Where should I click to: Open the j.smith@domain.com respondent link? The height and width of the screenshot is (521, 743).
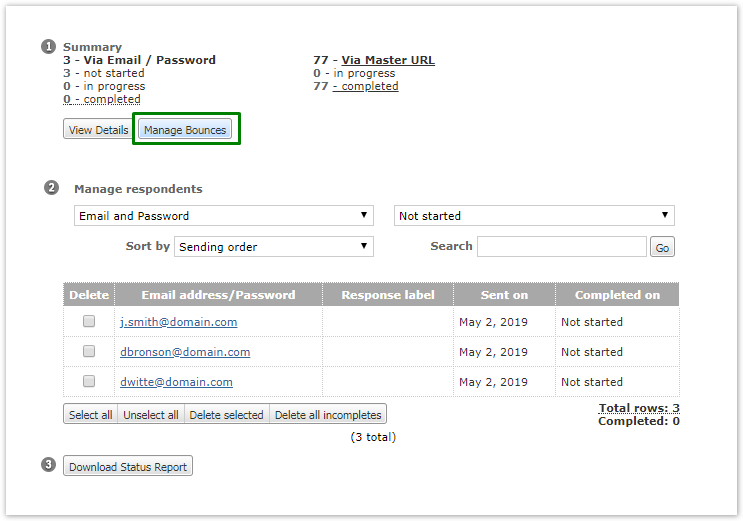[179, 322]
